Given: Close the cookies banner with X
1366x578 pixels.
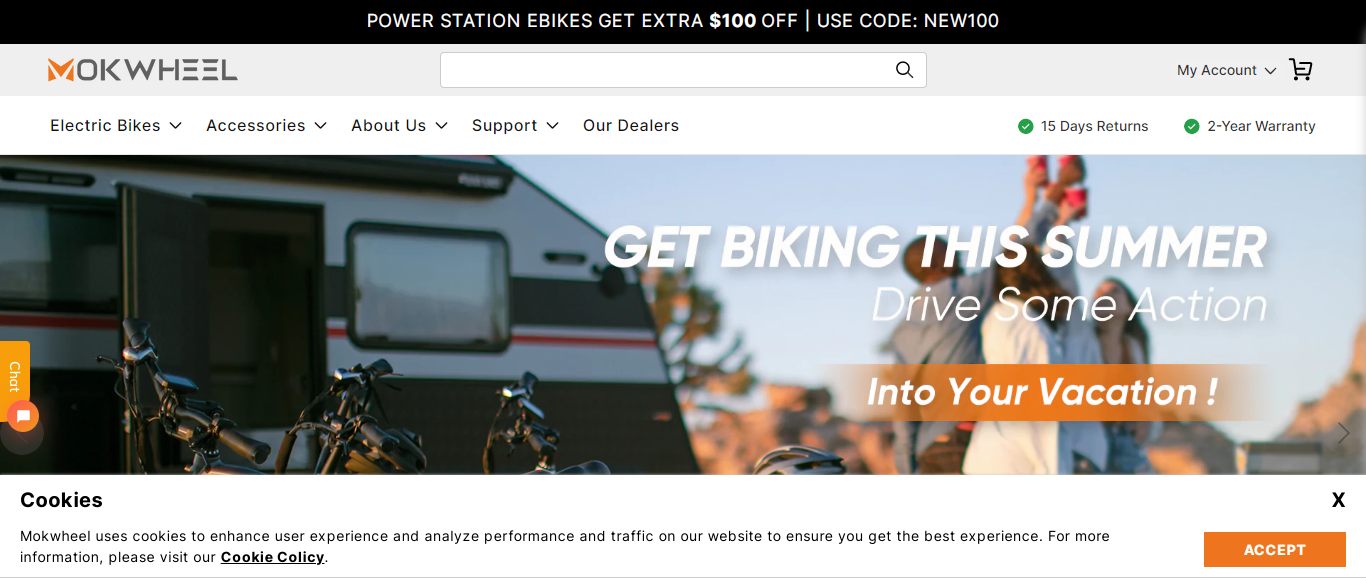Looking at the screenshot, I should 1338,500.
